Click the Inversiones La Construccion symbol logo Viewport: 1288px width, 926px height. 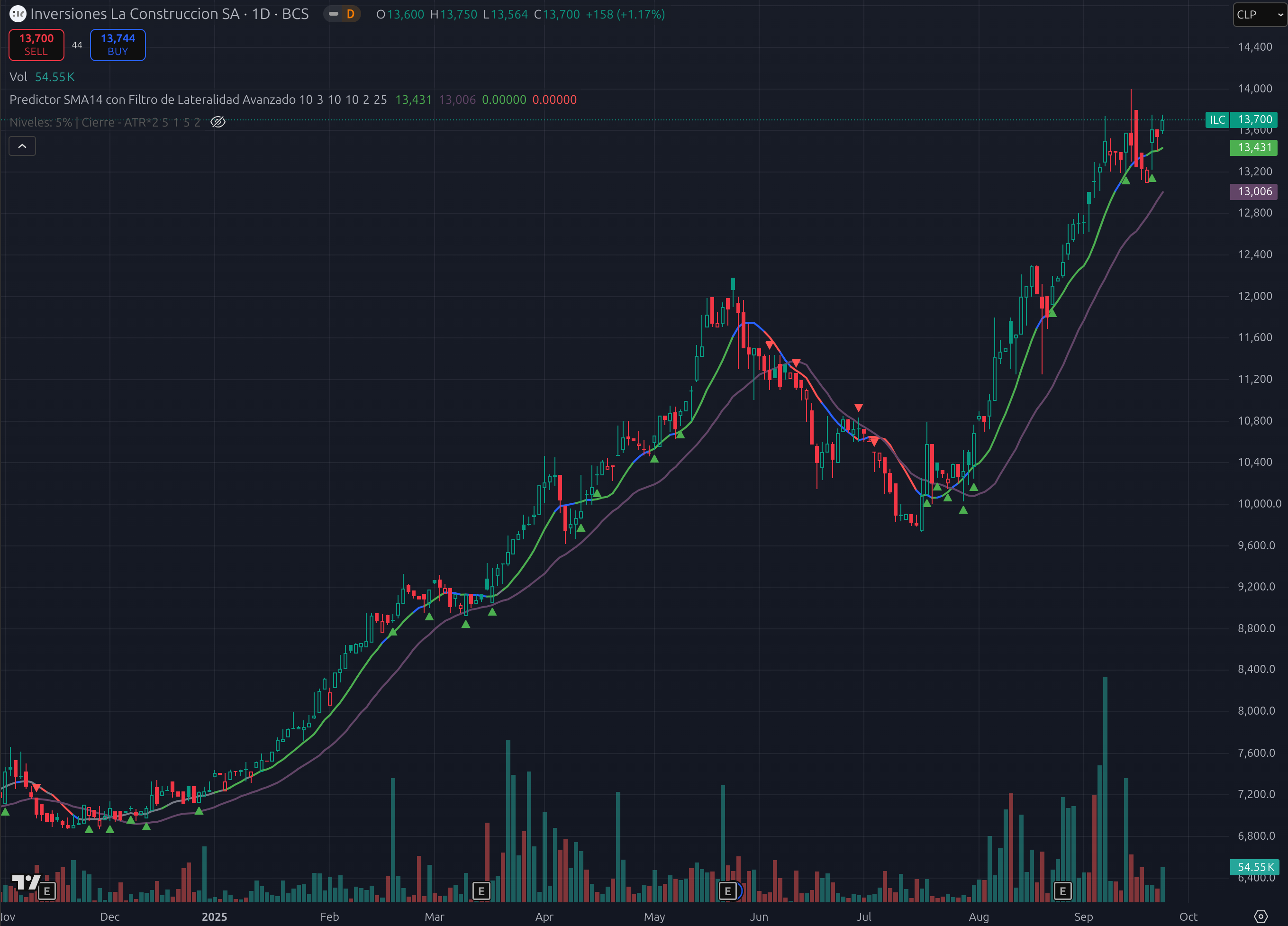pos(18,14)
